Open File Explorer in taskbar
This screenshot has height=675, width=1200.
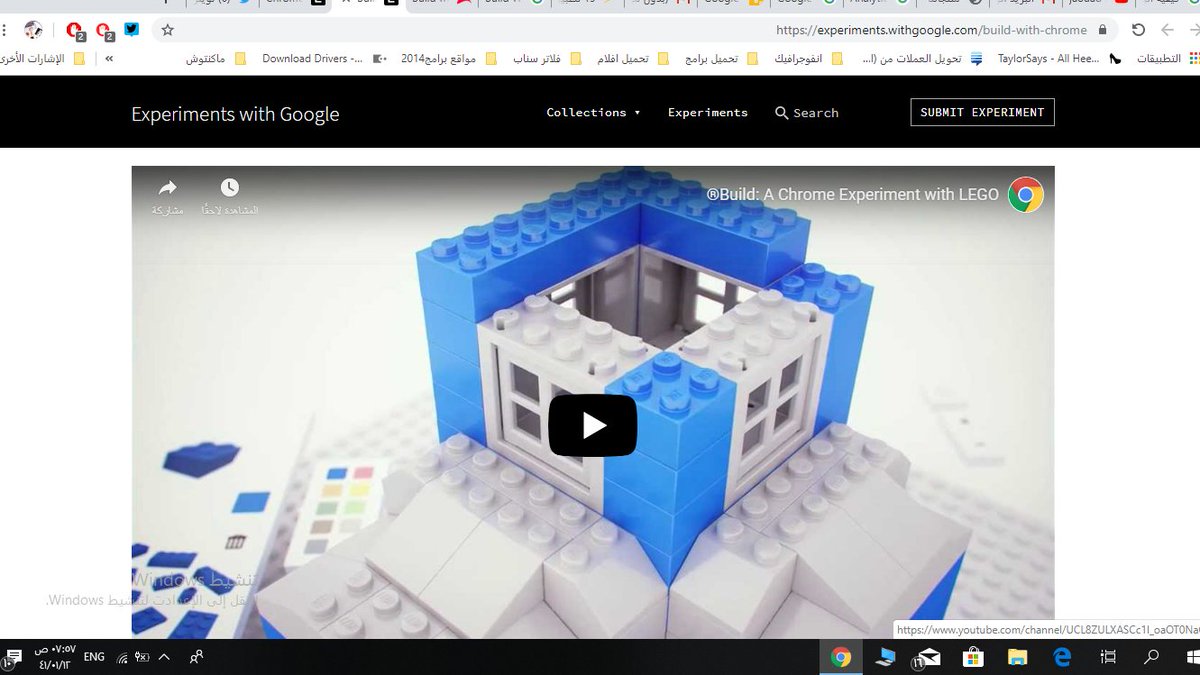tap(1017, 657)
